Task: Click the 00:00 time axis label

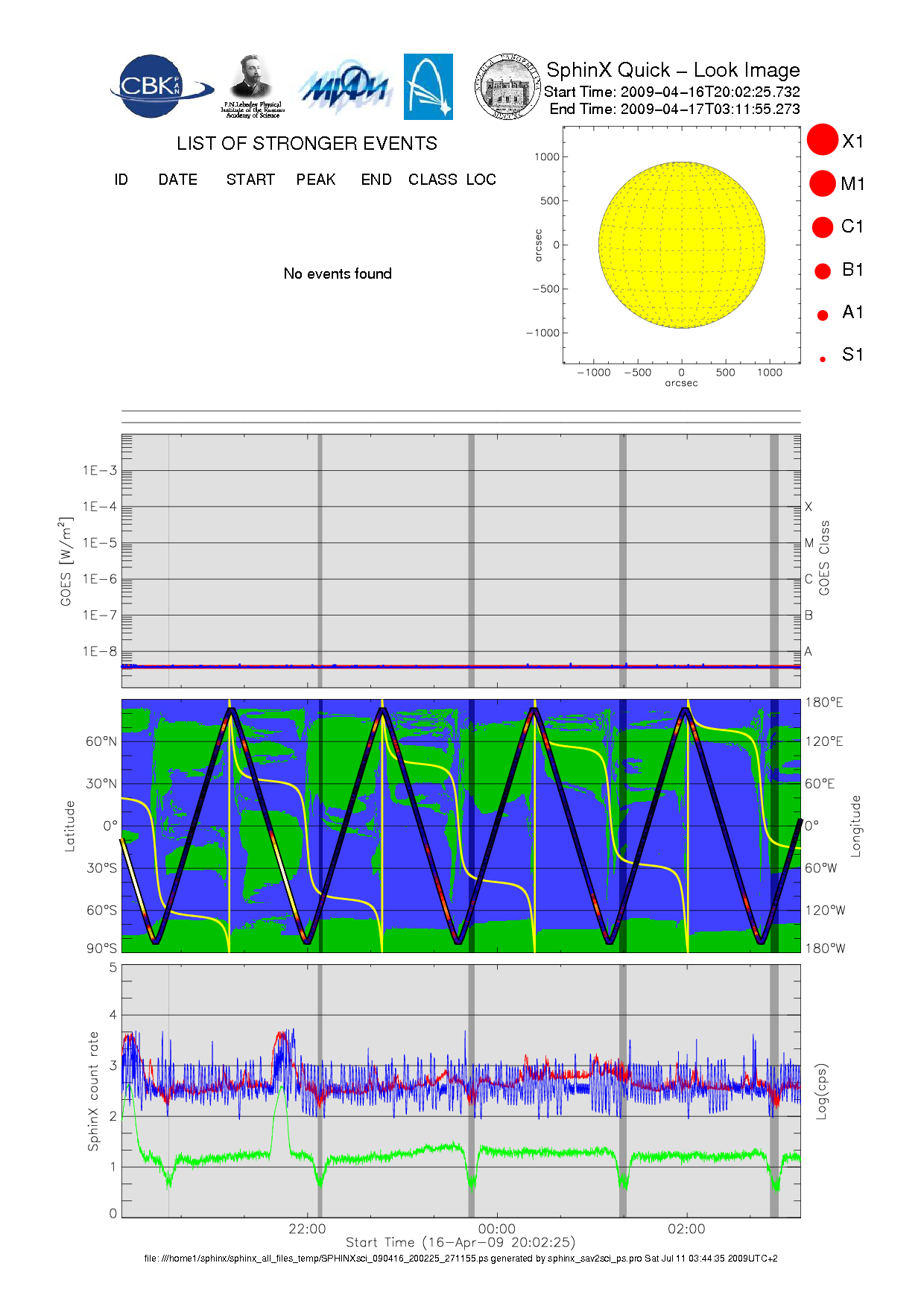Action: tap(497, 1229)
